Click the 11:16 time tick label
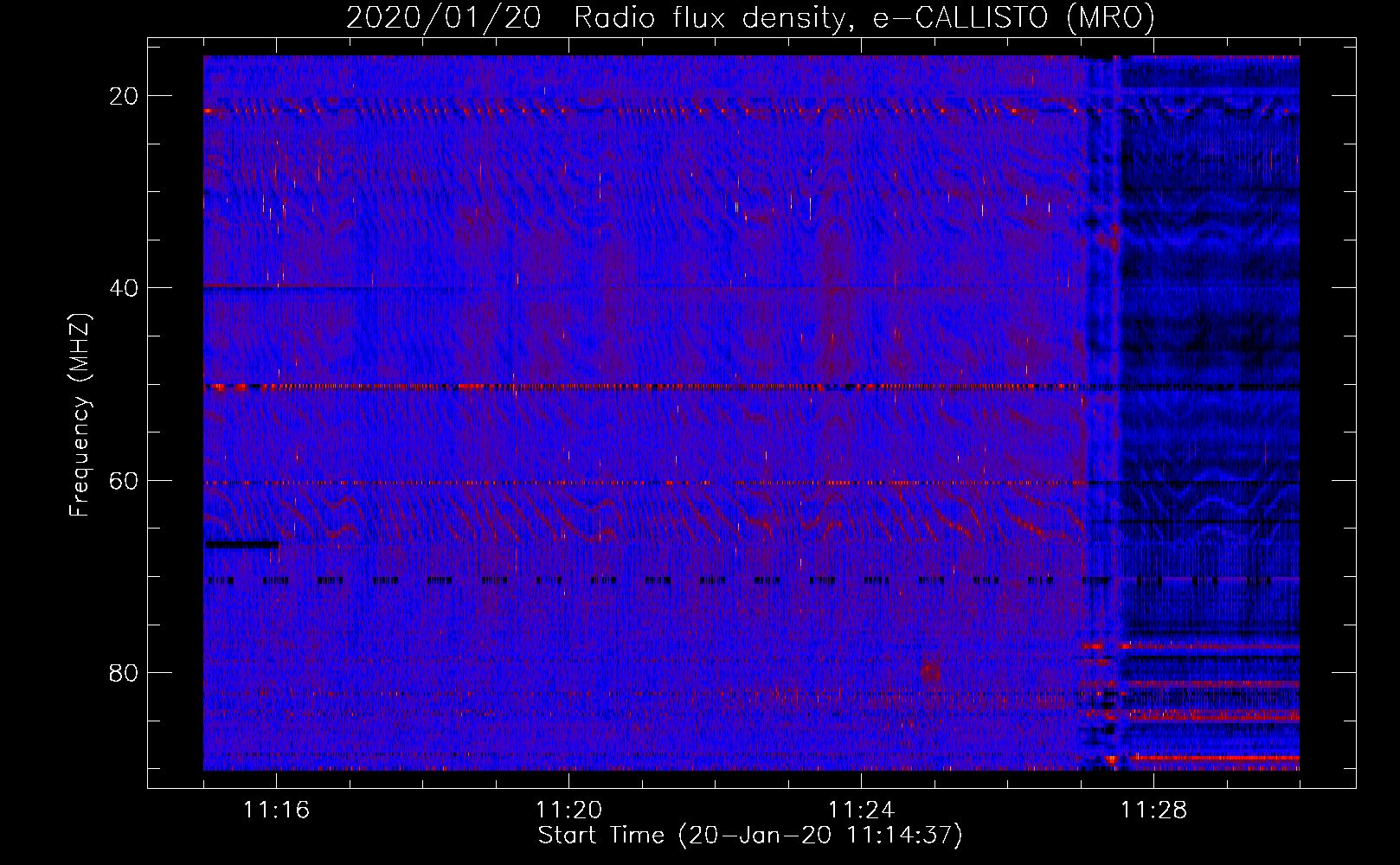Screen dimensions: 1400x865 (x=276, y=811)
